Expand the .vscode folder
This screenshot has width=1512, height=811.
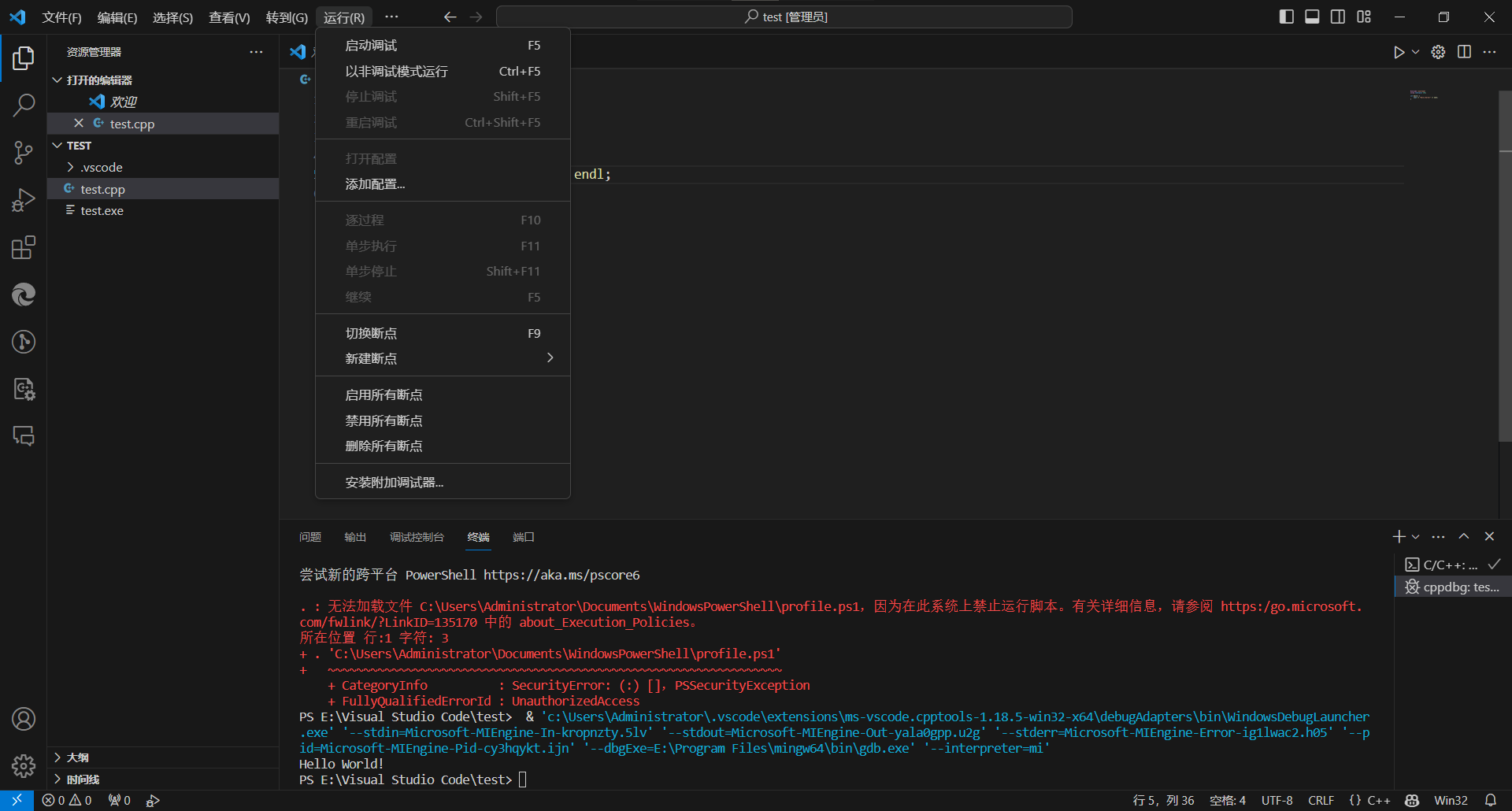coord(102,168)
